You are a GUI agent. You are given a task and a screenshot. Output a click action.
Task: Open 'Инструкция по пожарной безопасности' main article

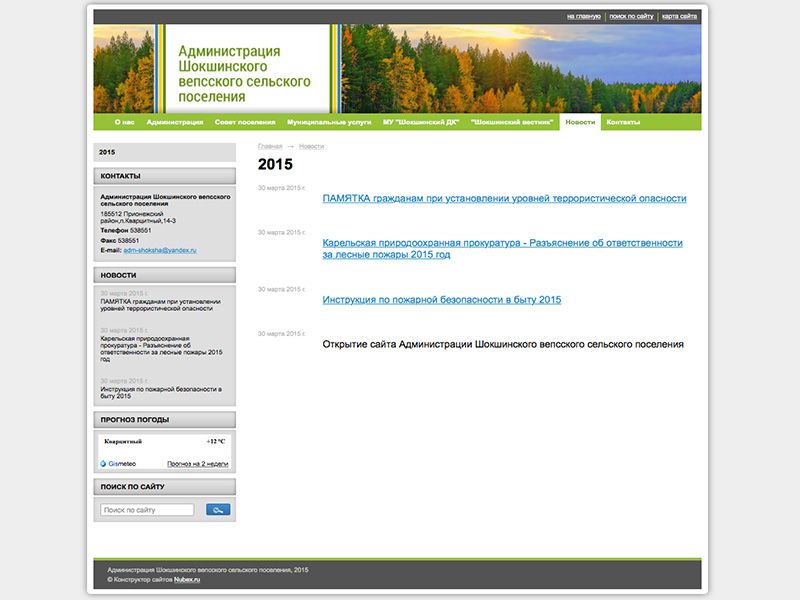(441, 300)
